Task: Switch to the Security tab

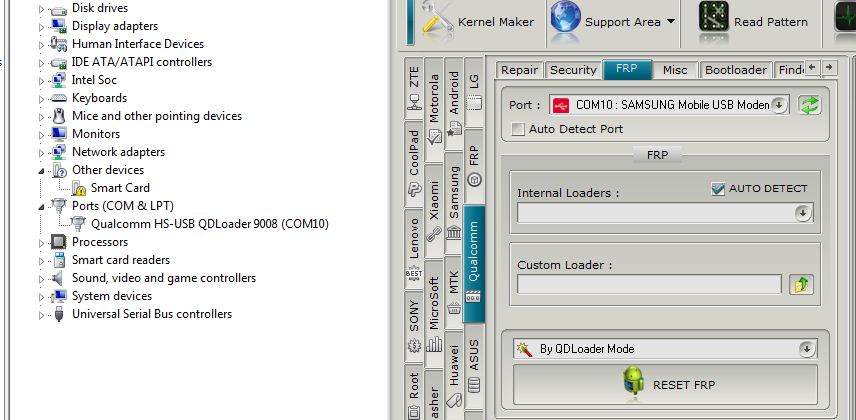Action: (x=573, y=70)
